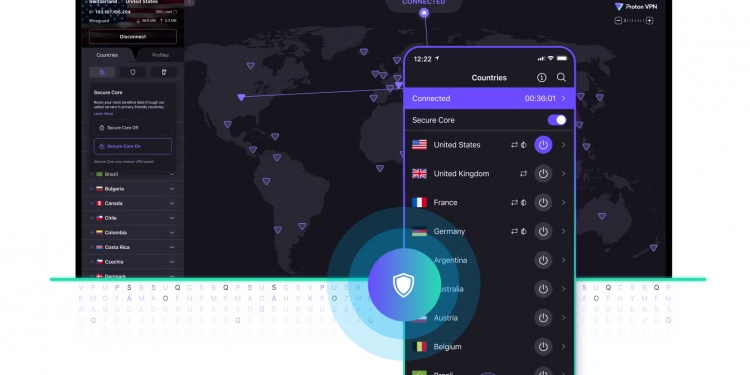Click the United States flag in phone list
Viewport: 750px width, 375px height.
[x=419, y=145]
